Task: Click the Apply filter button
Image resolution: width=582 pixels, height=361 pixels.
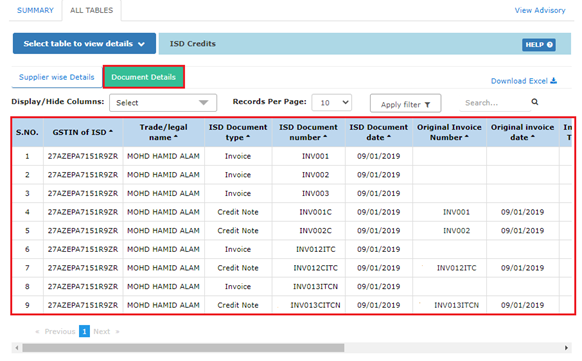Action: [405, 103]
